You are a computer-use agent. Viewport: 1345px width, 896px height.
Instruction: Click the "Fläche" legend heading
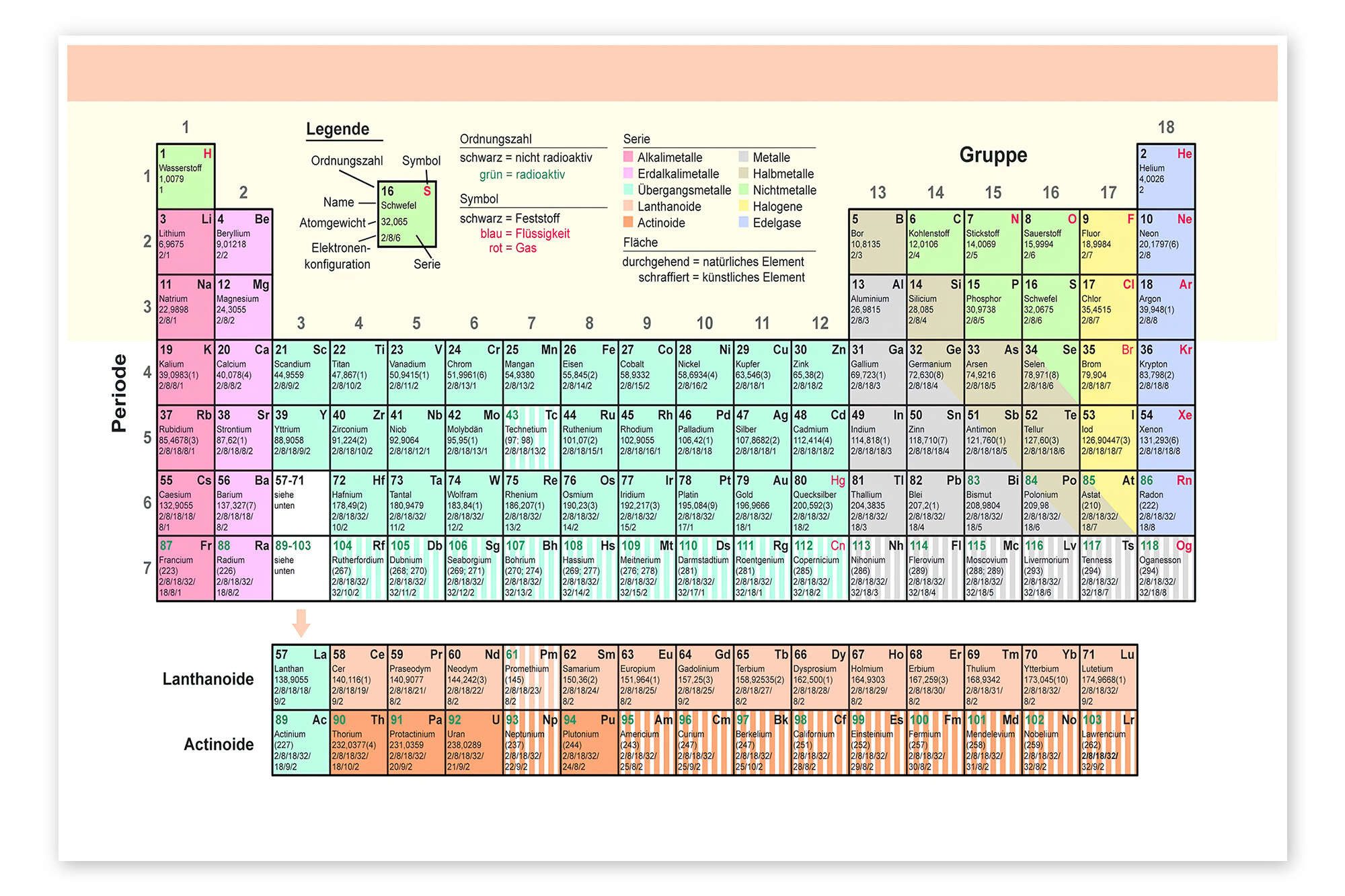coord(640,243)
